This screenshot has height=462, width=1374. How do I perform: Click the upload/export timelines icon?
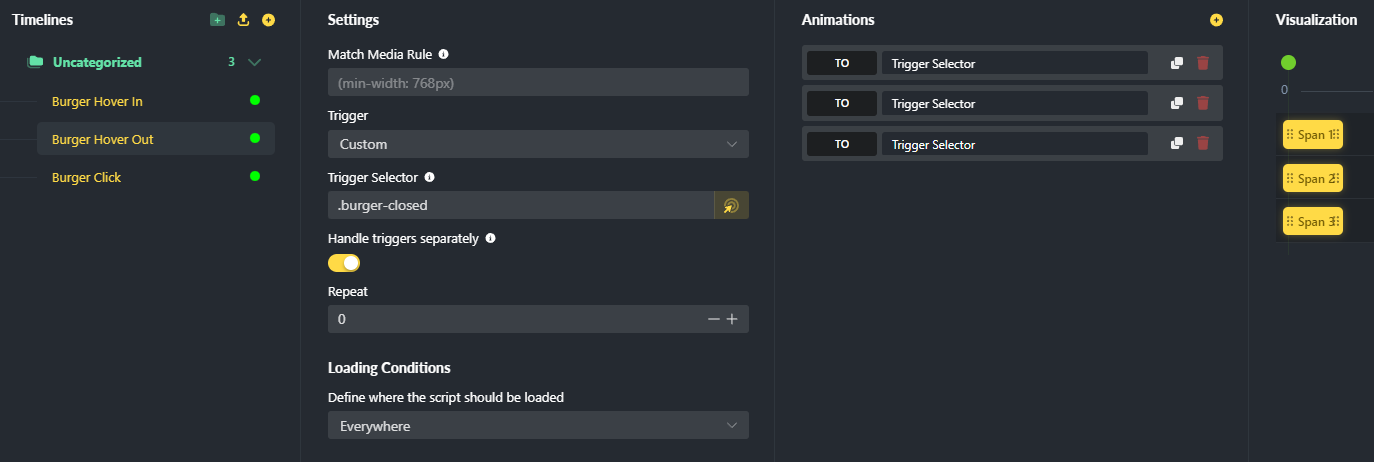pos(243,20)
